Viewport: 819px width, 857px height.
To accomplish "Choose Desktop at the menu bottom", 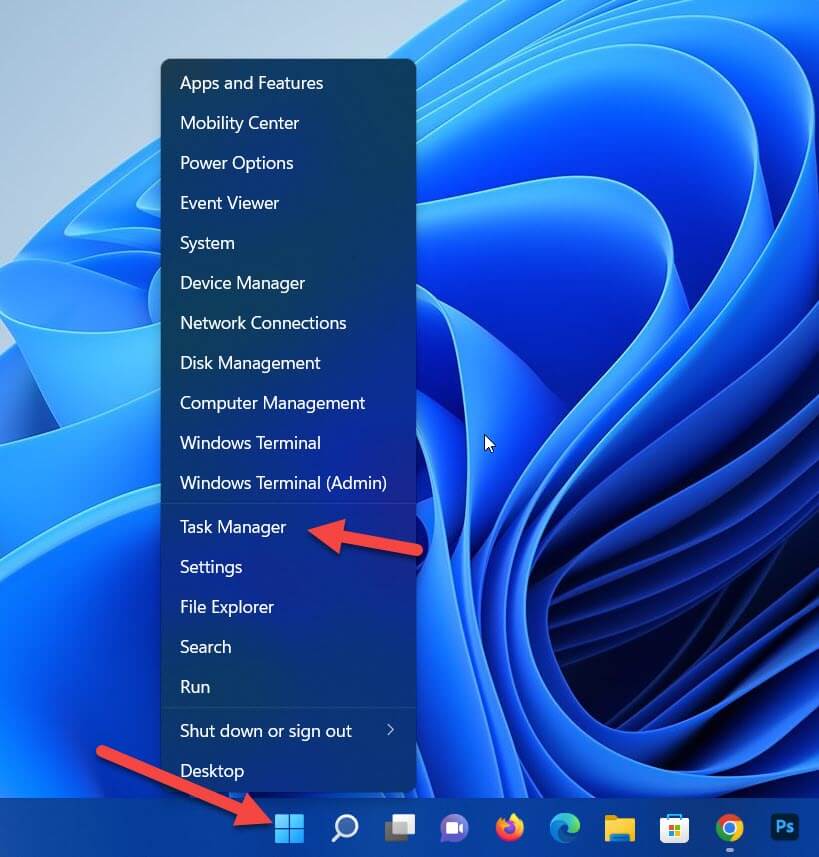I will pyautogui.click(x=212, y=771).
